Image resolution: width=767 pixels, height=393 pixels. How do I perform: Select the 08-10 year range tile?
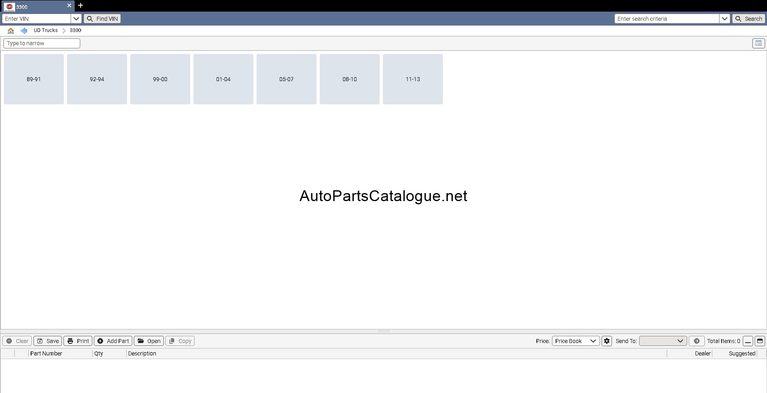(349, 79)
